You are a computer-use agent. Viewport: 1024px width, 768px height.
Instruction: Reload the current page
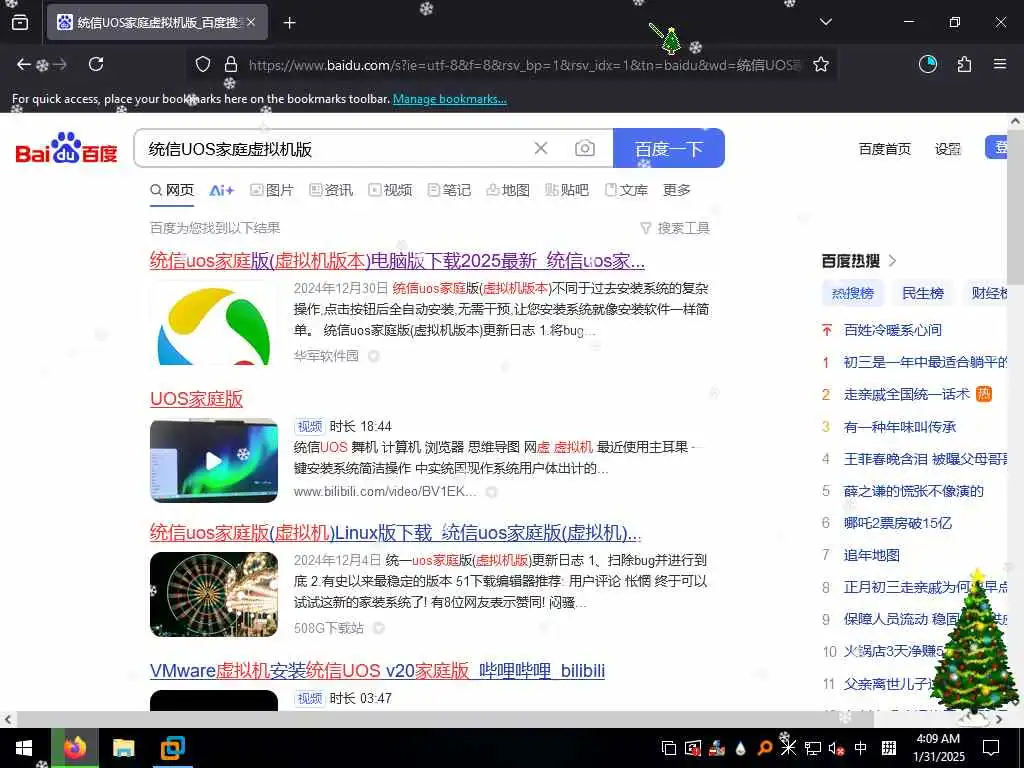click(96, 64)
